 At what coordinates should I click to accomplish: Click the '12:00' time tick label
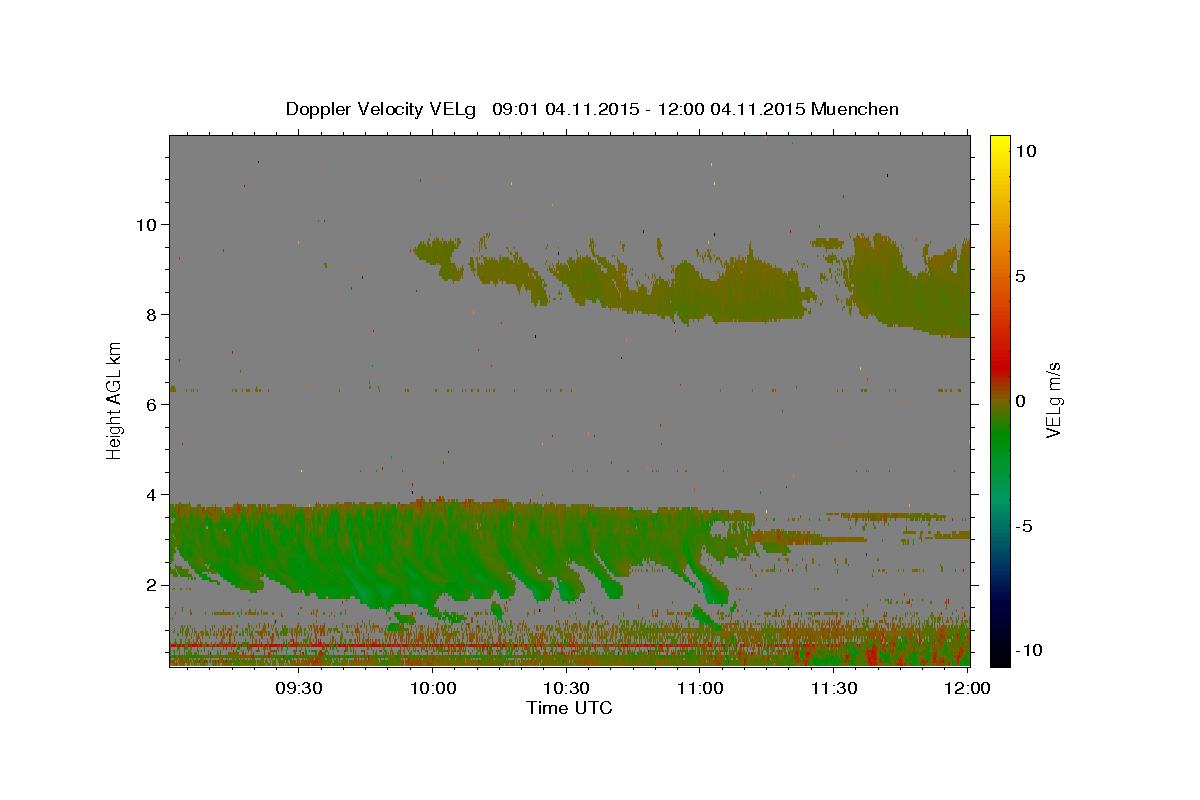967,689
